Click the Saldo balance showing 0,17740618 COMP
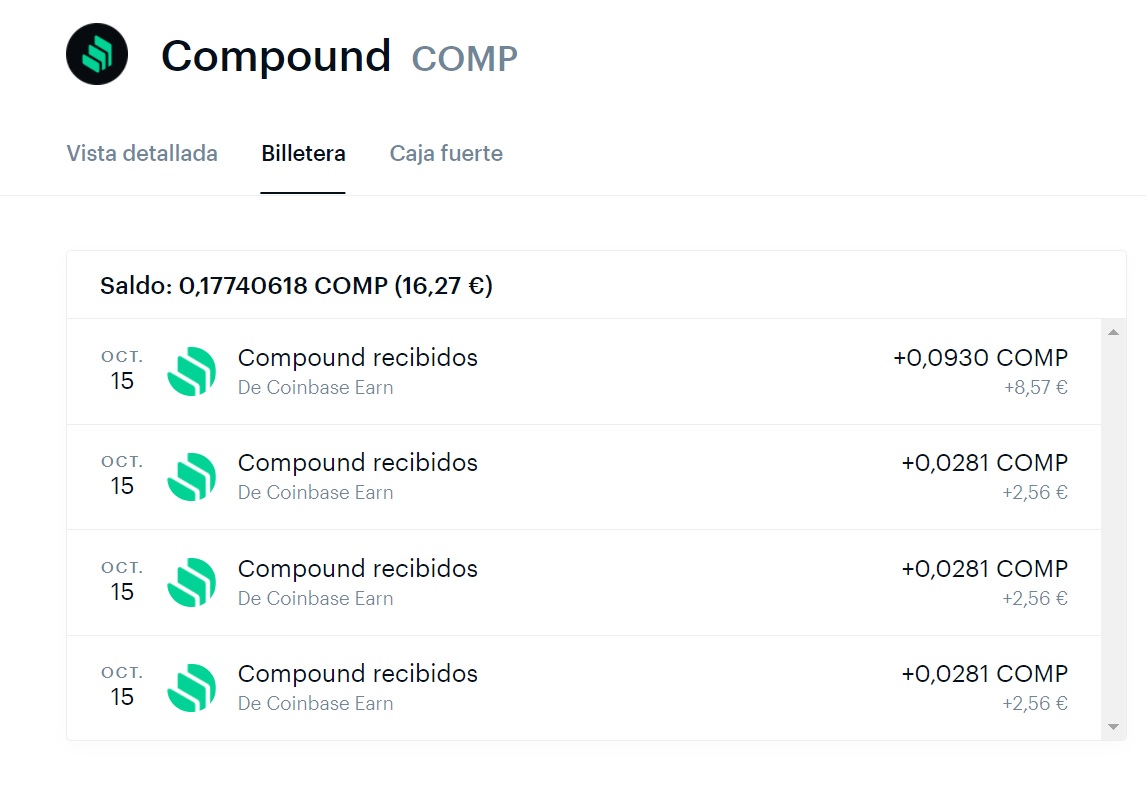This screenshot has height=786, width=1146. [x=295, y=286]
